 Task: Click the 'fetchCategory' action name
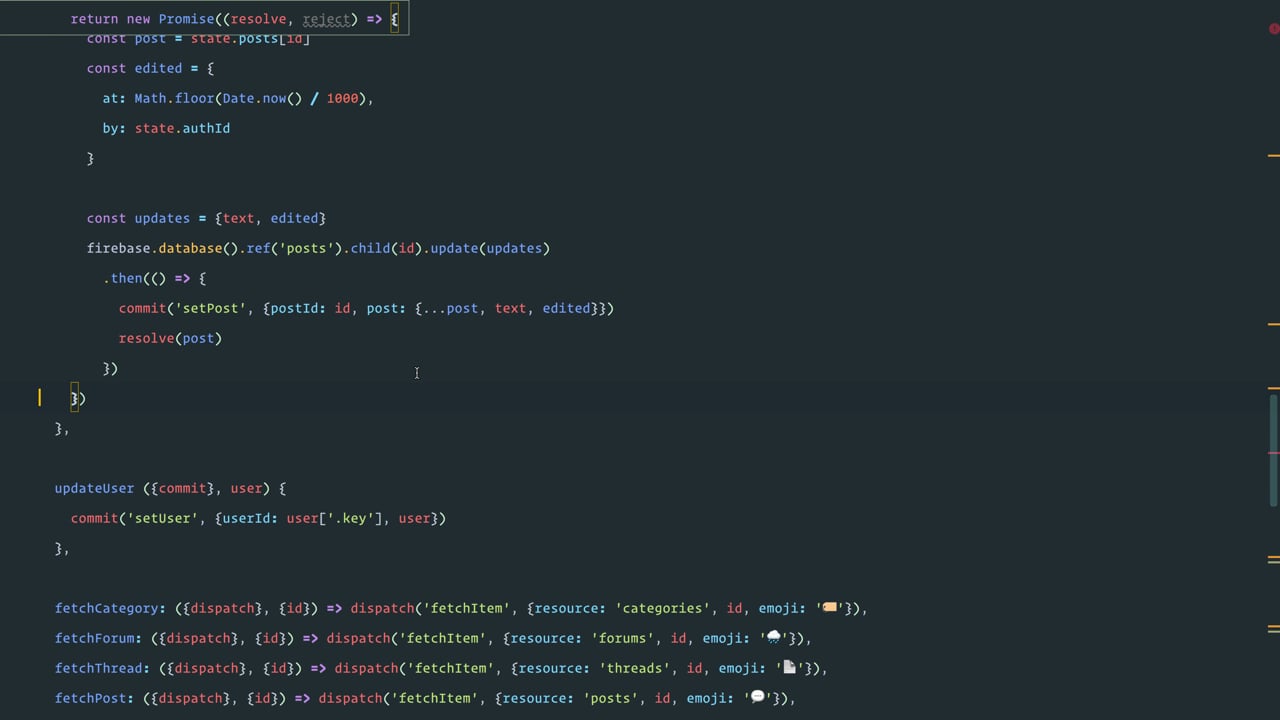[107, 608]
